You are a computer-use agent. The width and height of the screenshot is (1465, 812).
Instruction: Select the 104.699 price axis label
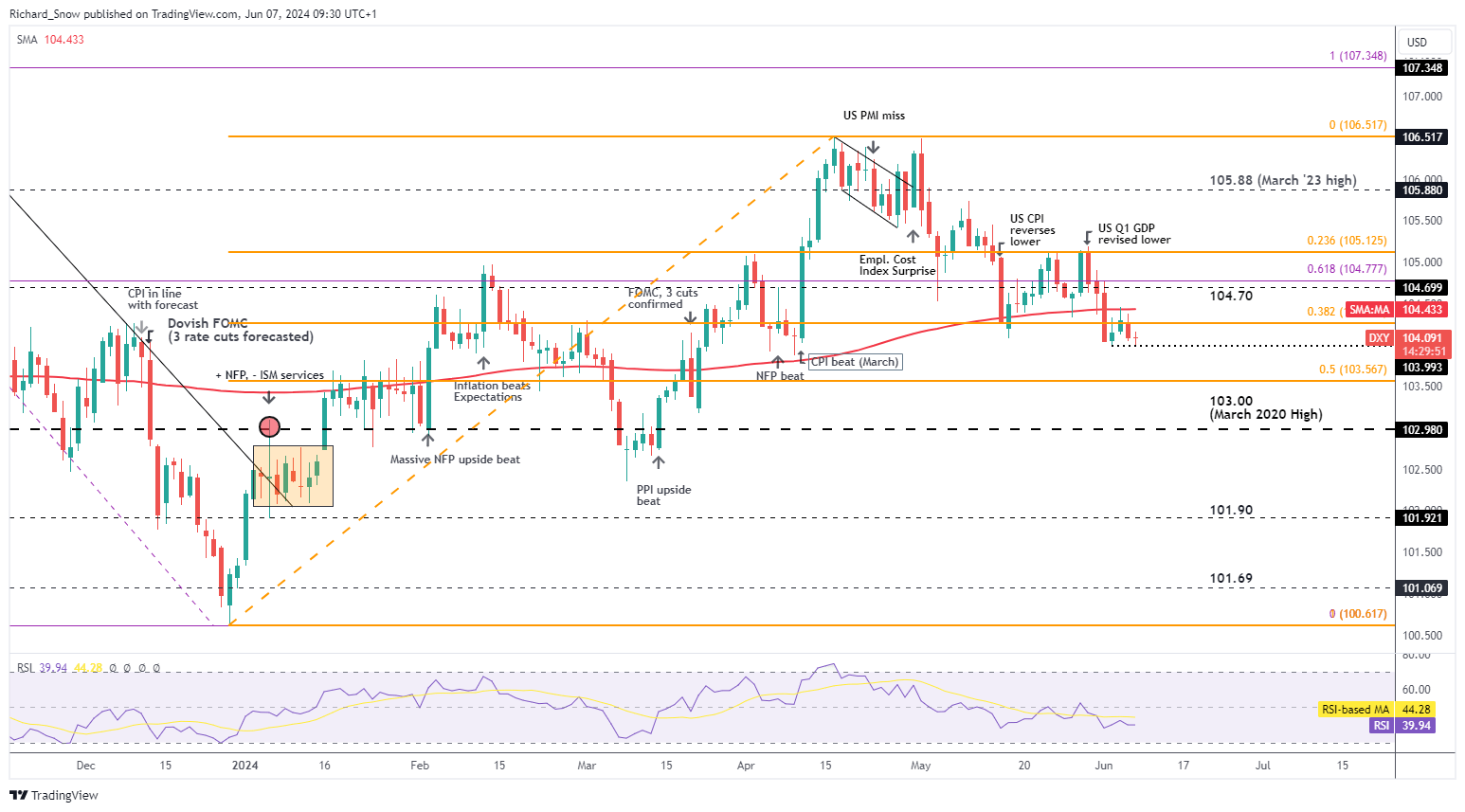tap(1422, 288)
